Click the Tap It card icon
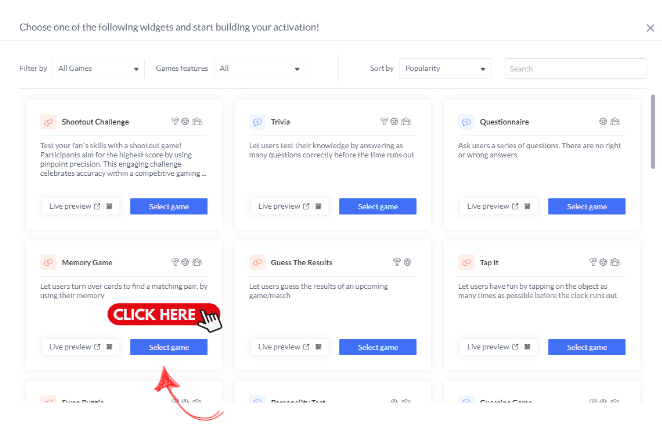This screenshot has height=425, width=662. click(466, 263)
